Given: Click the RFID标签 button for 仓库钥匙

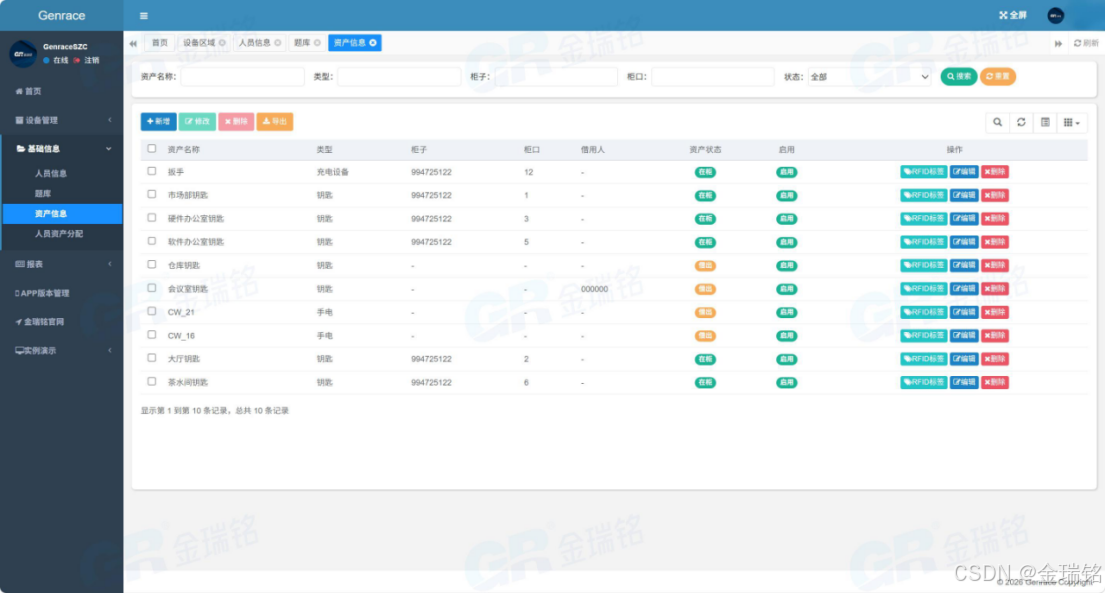Looking at the screenshot, I should (x=923, y=265).
